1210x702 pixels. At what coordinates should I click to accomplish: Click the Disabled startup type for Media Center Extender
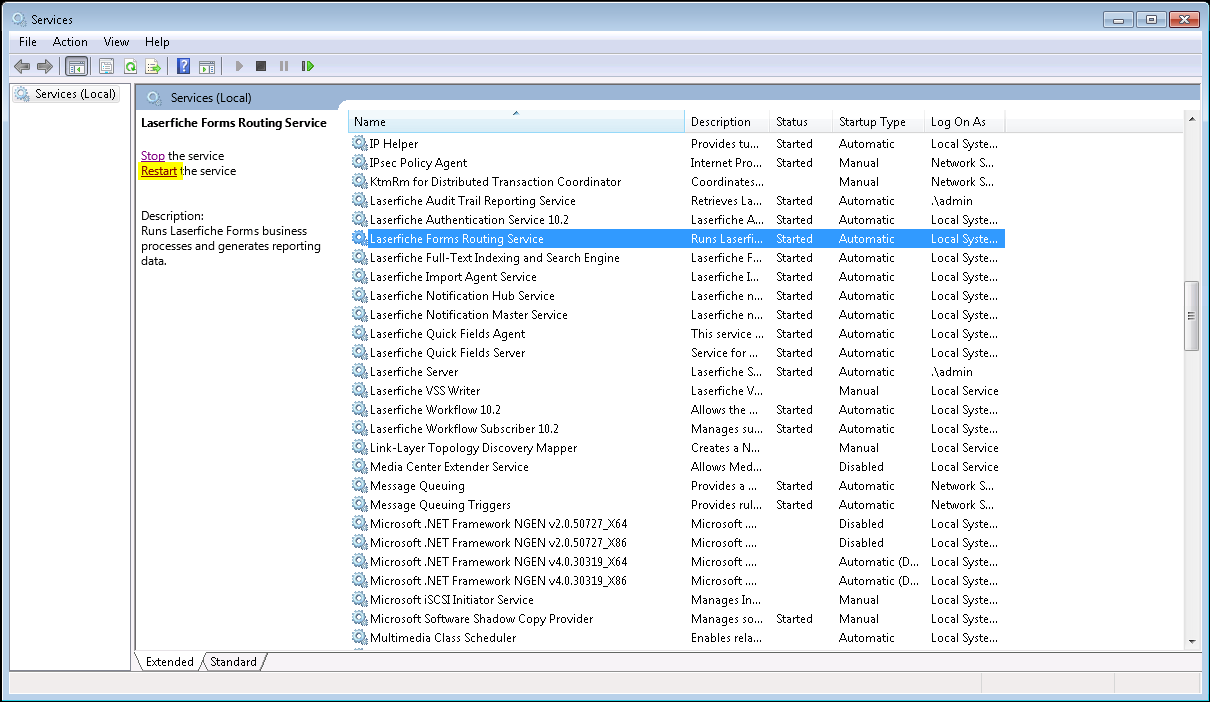861,467
